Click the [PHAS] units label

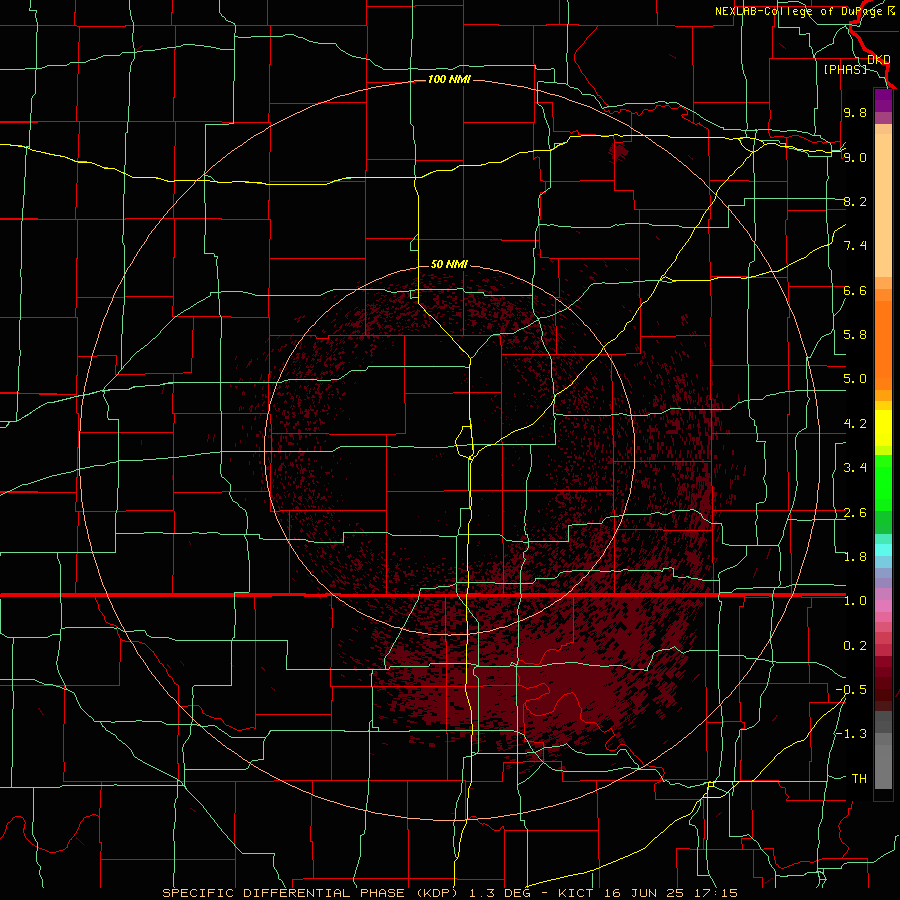[x=845, y=70]
